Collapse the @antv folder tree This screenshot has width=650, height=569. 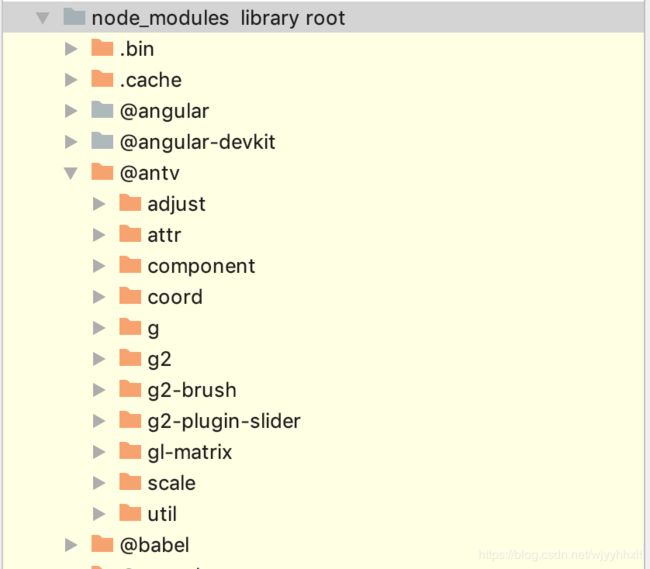click(71, 173)
